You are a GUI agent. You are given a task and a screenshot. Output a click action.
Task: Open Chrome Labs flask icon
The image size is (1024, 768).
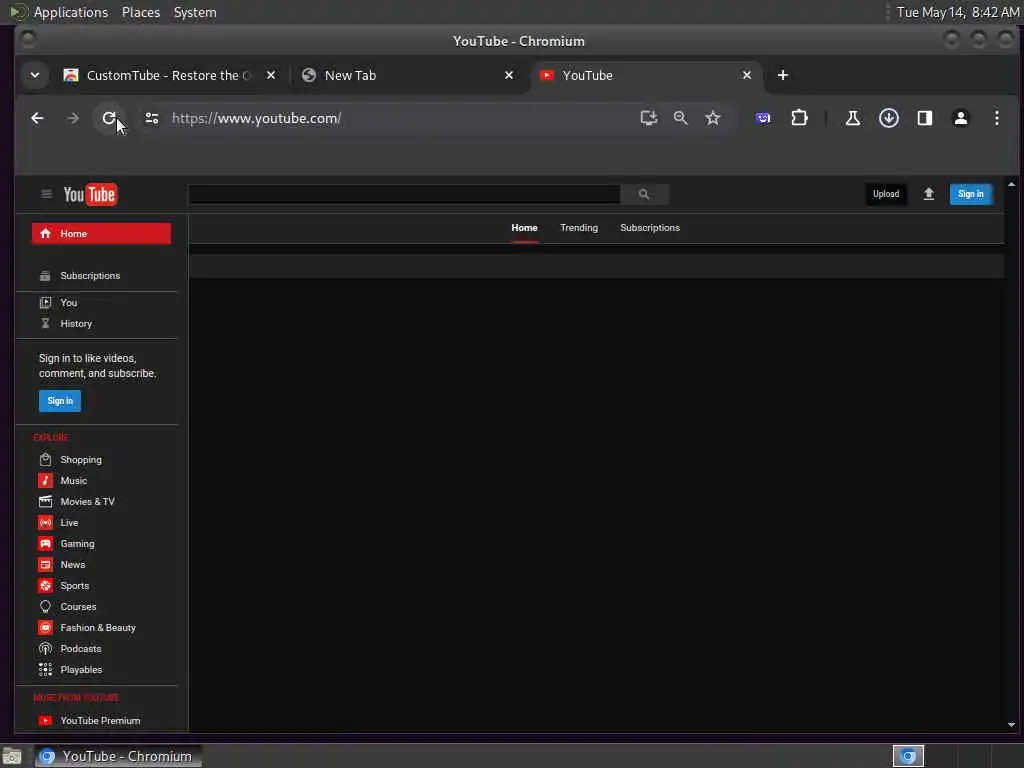(852, 118)
